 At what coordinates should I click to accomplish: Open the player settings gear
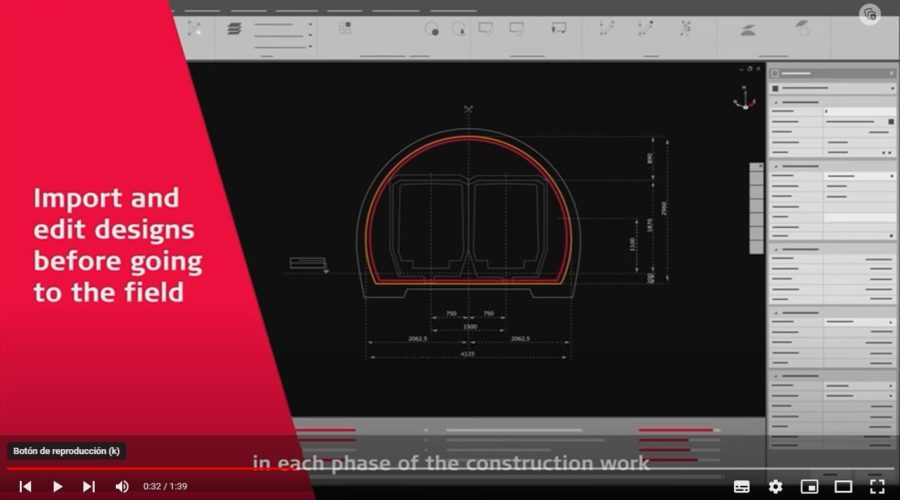[775, 487]
